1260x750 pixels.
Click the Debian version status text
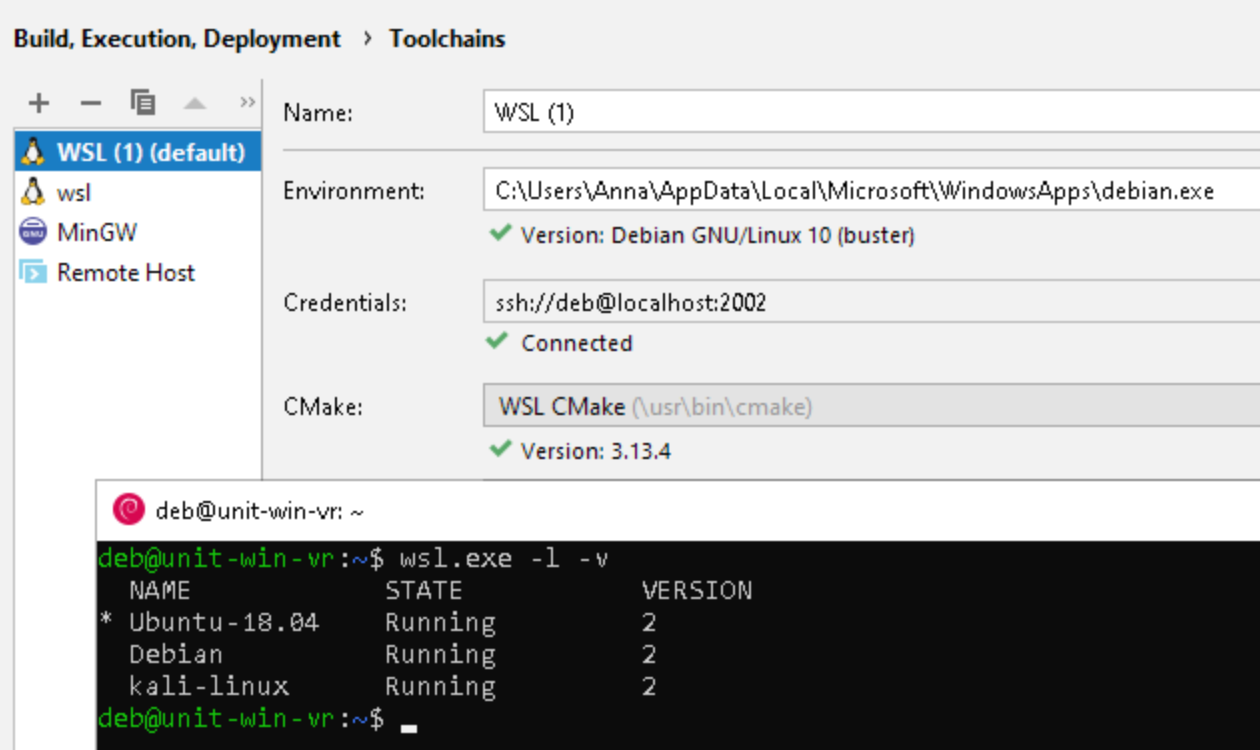point(717,236)
